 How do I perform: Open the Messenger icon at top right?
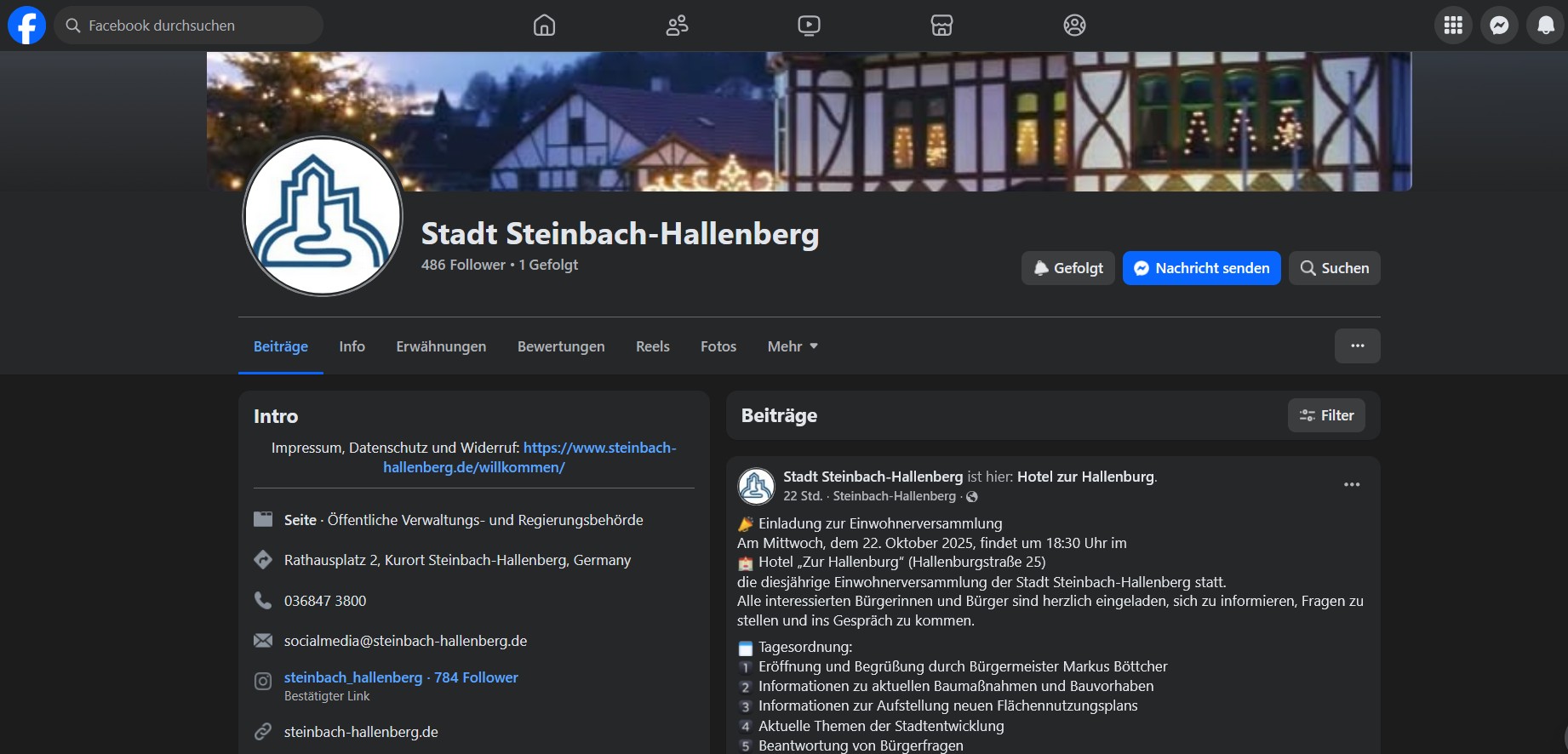tap(1499, 26)
